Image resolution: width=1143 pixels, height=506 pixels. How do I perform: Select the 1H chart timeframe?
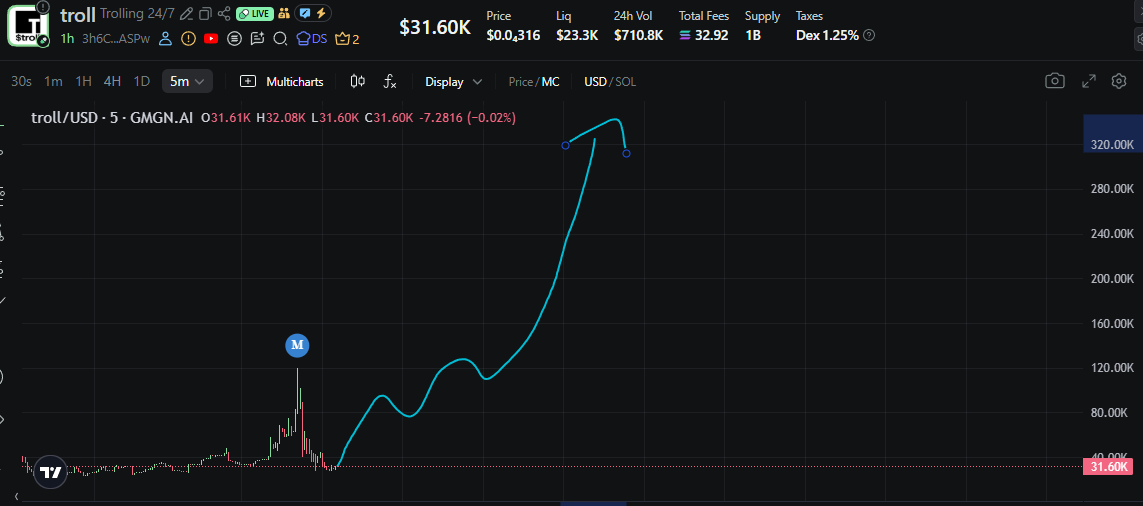point(83,82)
